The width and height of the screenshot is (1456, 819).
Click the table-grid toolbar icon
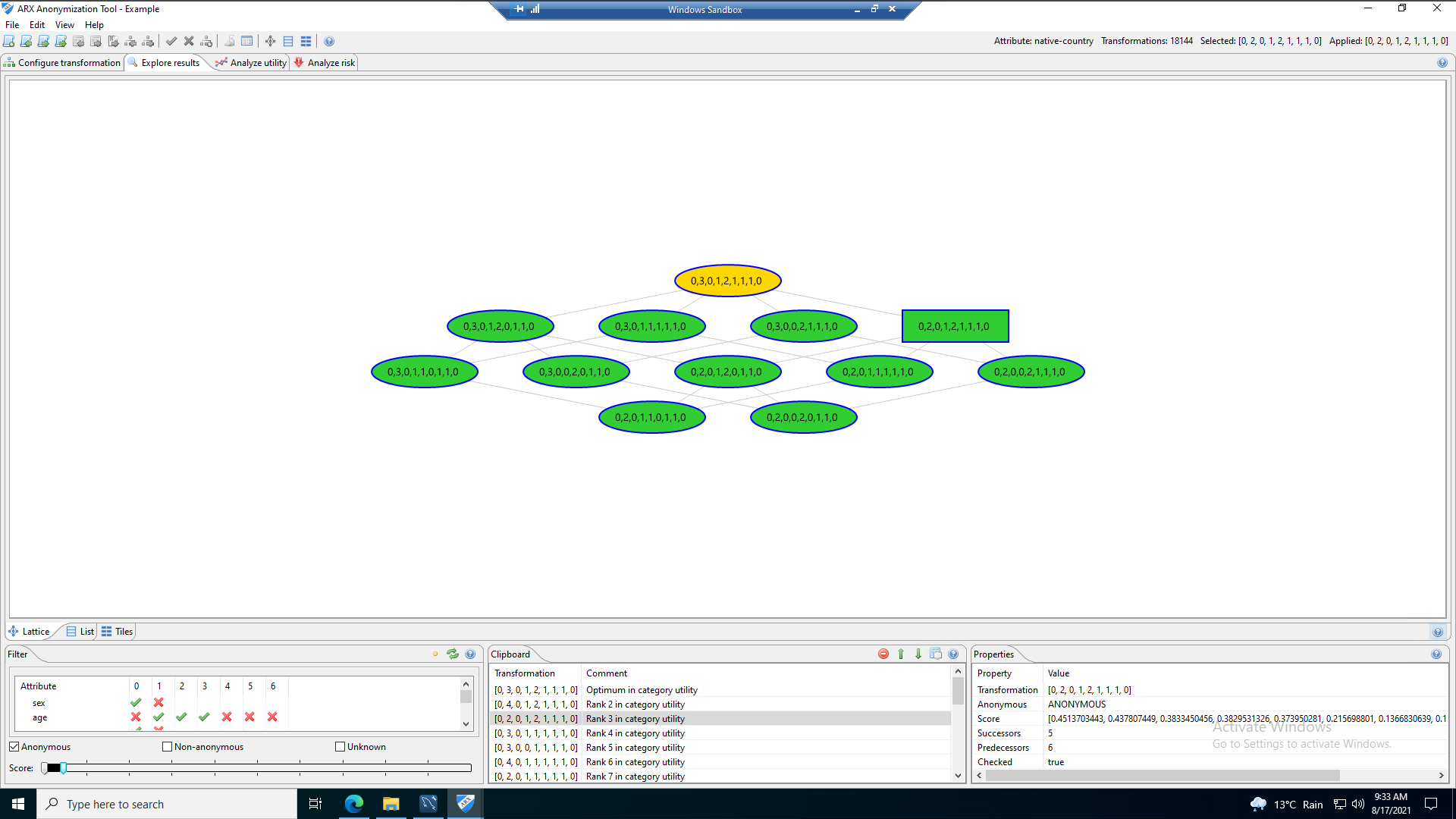pyautogui.click(x=247, y=42)
